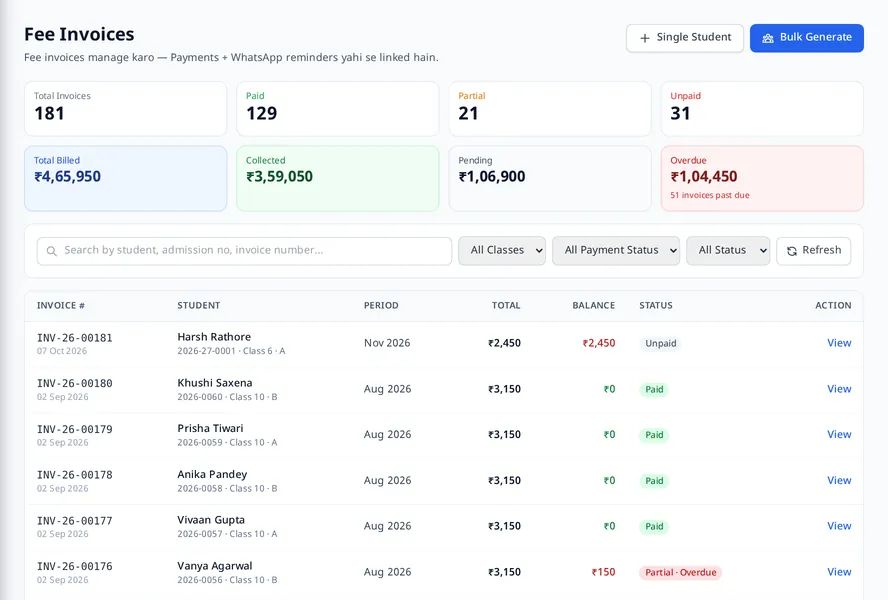Click invoice number INV-26-00179

[x=75, y=429]
